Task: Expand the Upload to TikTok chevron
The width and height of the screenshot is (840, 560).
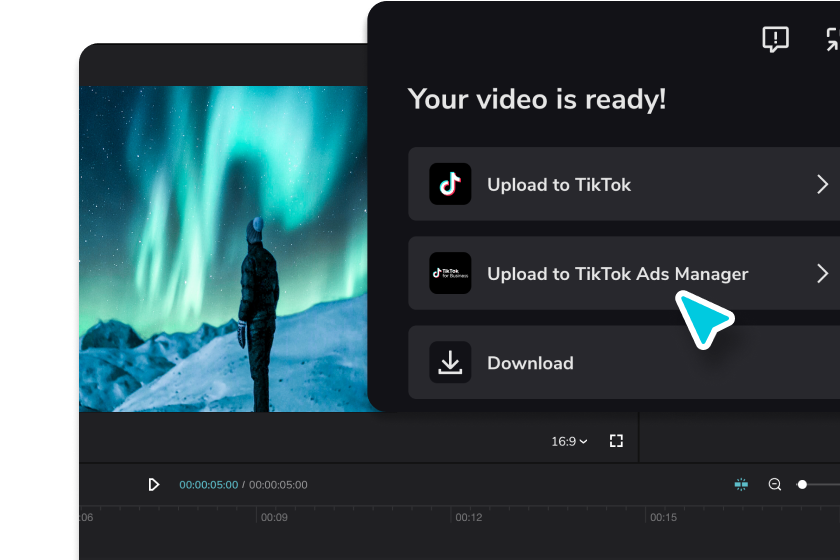Action: 822,184
